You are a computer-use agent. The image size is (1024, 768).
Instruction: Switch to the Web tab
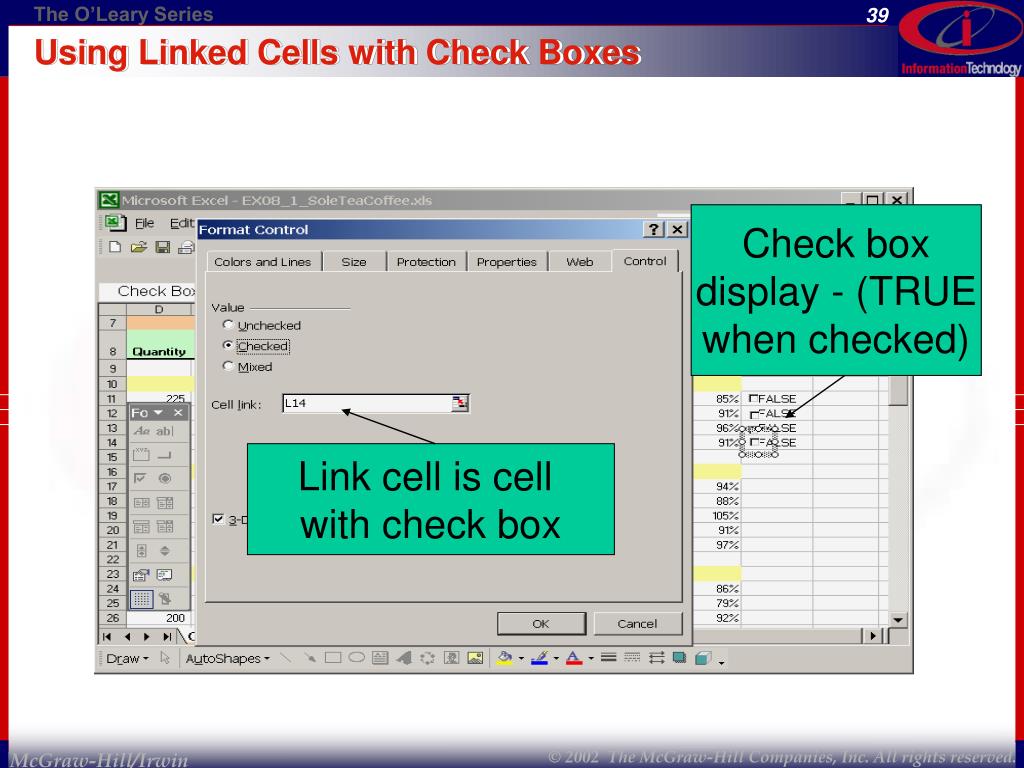(x=580, y=262)
